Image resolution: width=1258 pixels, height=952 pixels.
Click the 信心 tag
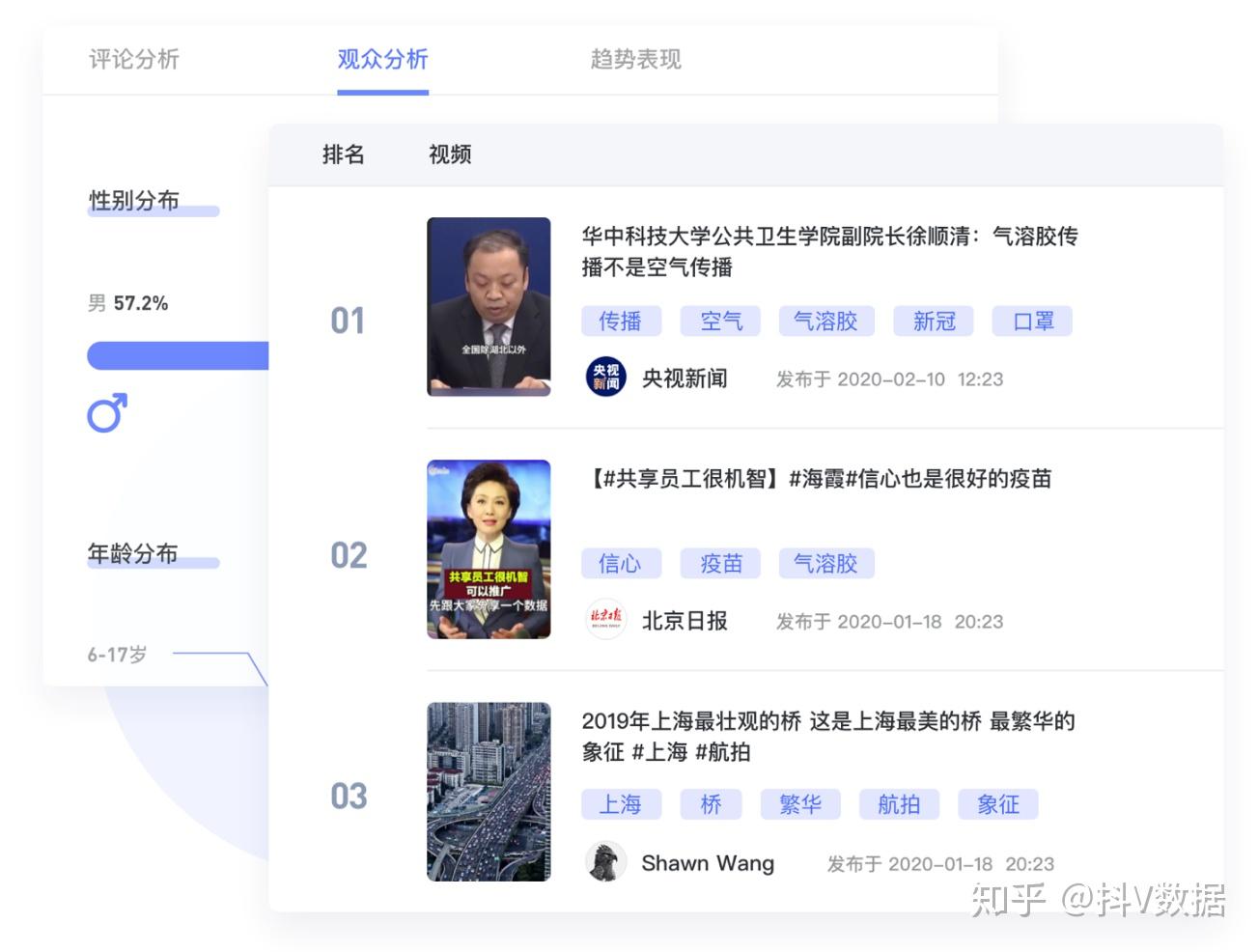(621, 564)
